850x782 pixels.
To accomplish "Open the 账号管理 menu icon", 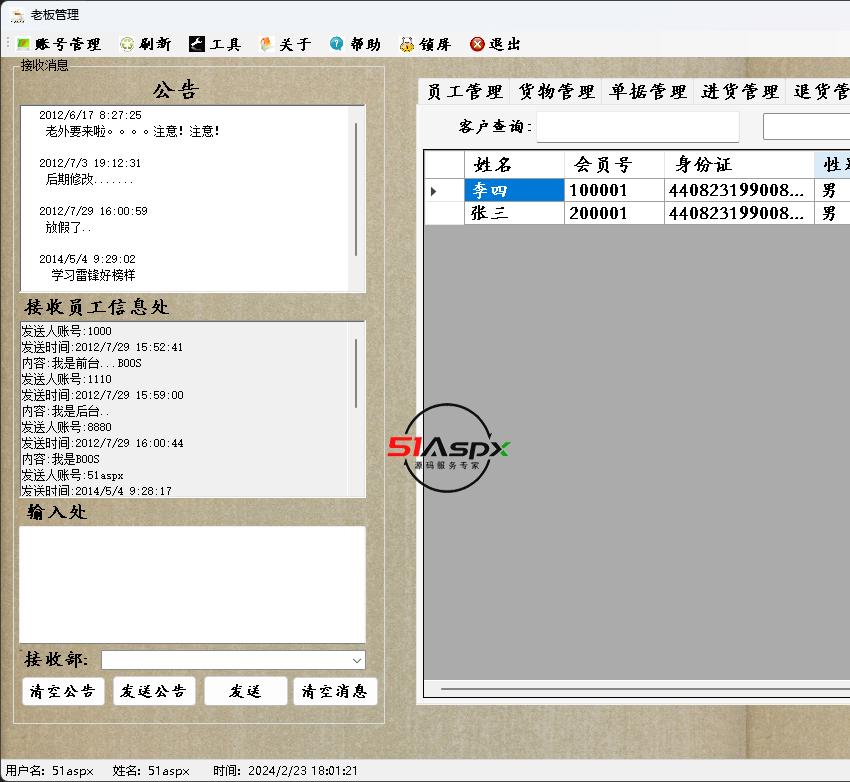I will point(23,44).
